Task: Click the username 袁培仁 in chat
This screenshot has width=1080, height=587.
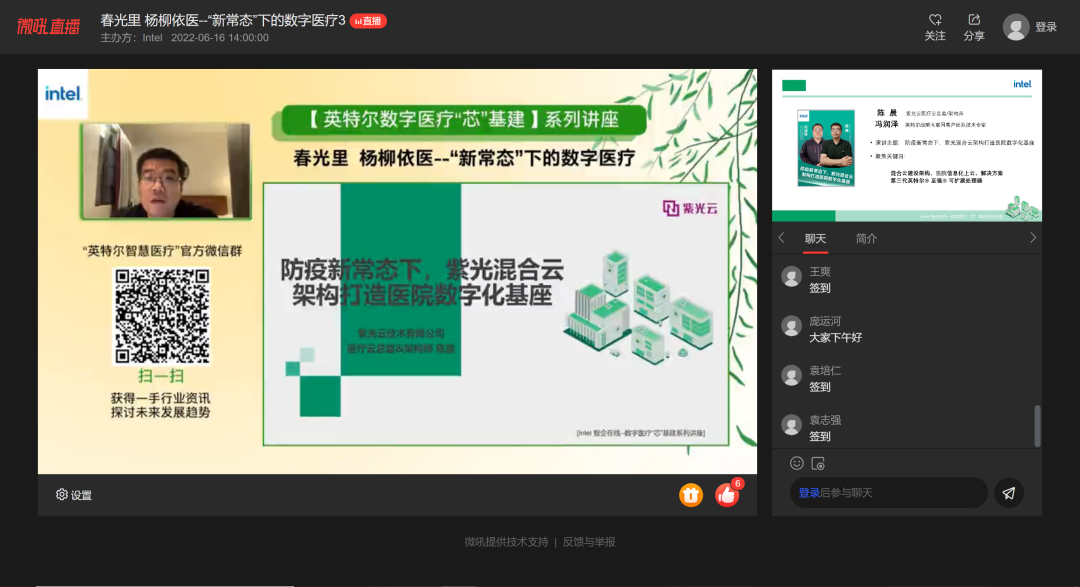Action: [825, 371]
